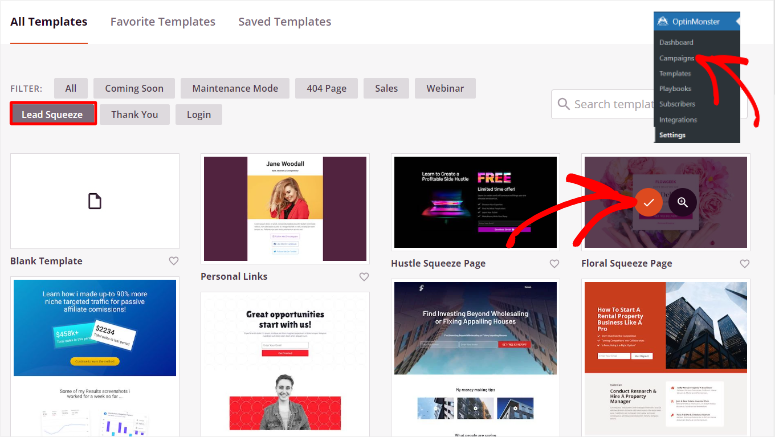The image size is (775, 437).
Task: Click the blank page file icon
Action: point(94,201)
